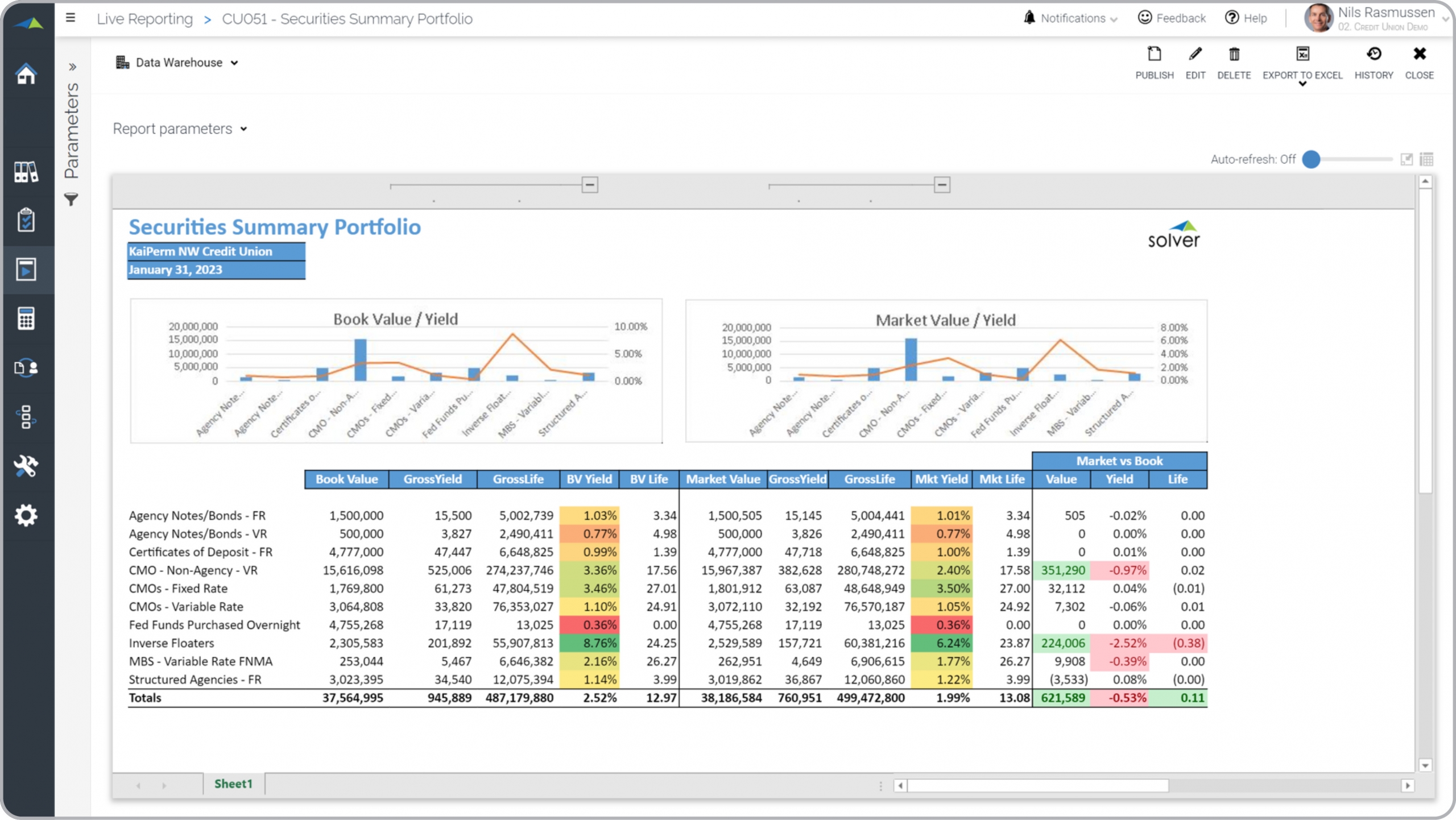Open the wrench tools icon in sidebar
The width and height of the screenshot is (1456, 820).
pyautogui.click(x=26, y=466)
